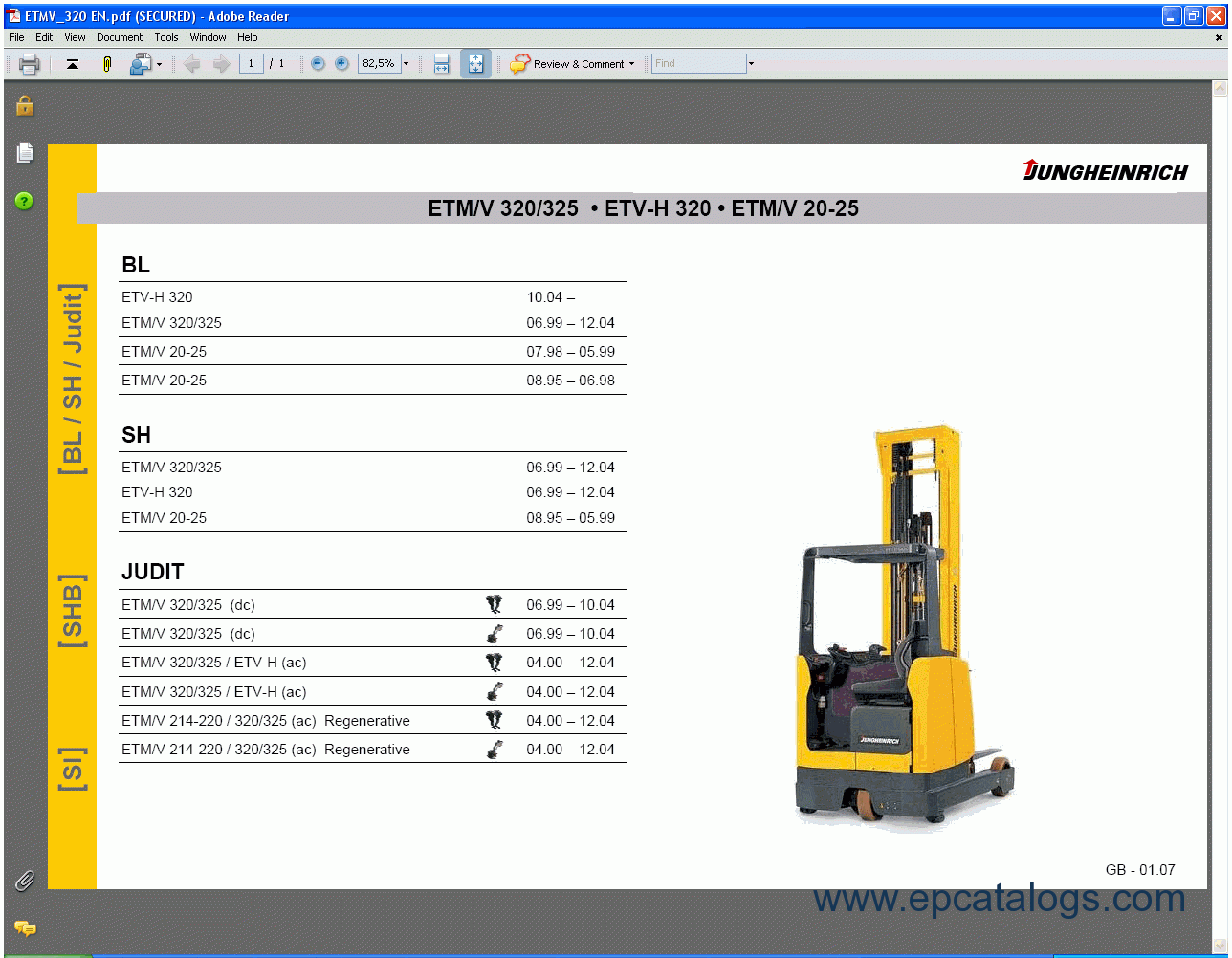The width and height of the screenshot is (1232, 958).
Task: Select the Print tool in the toolbar
Action: pyautogui.click(x=29, y=63)
